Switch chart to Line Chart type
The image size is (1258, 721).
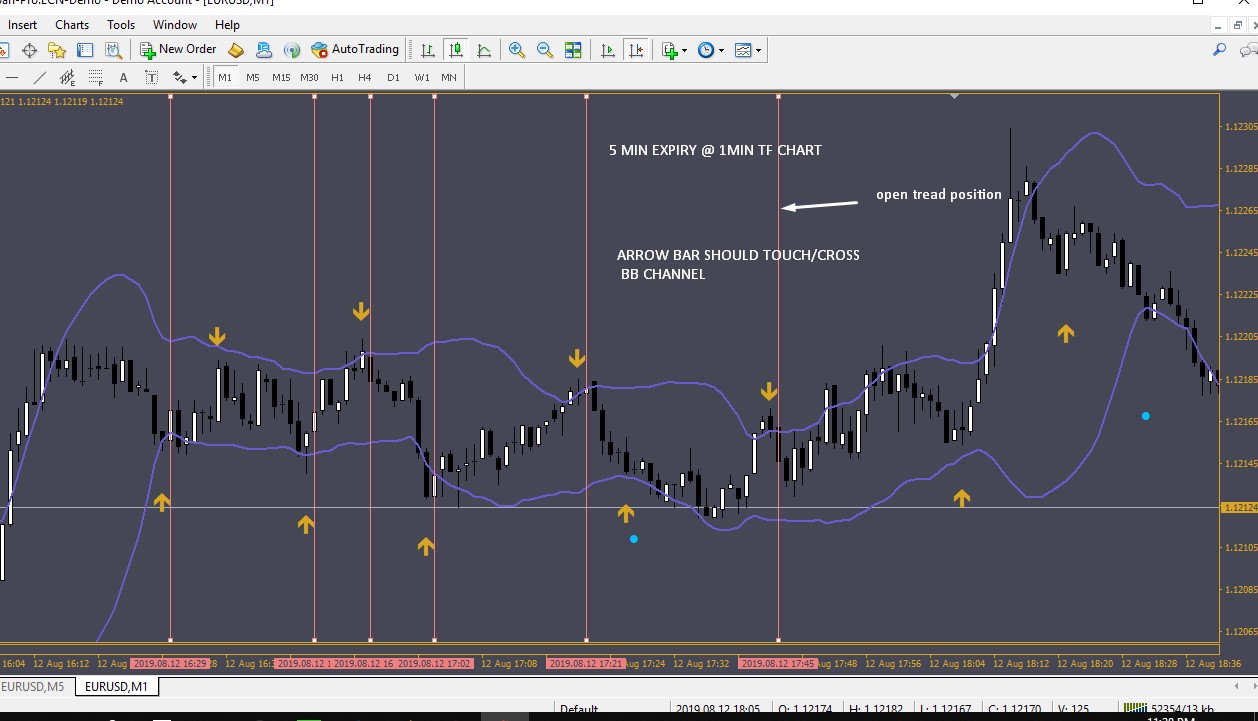click(x=484, y=50)
